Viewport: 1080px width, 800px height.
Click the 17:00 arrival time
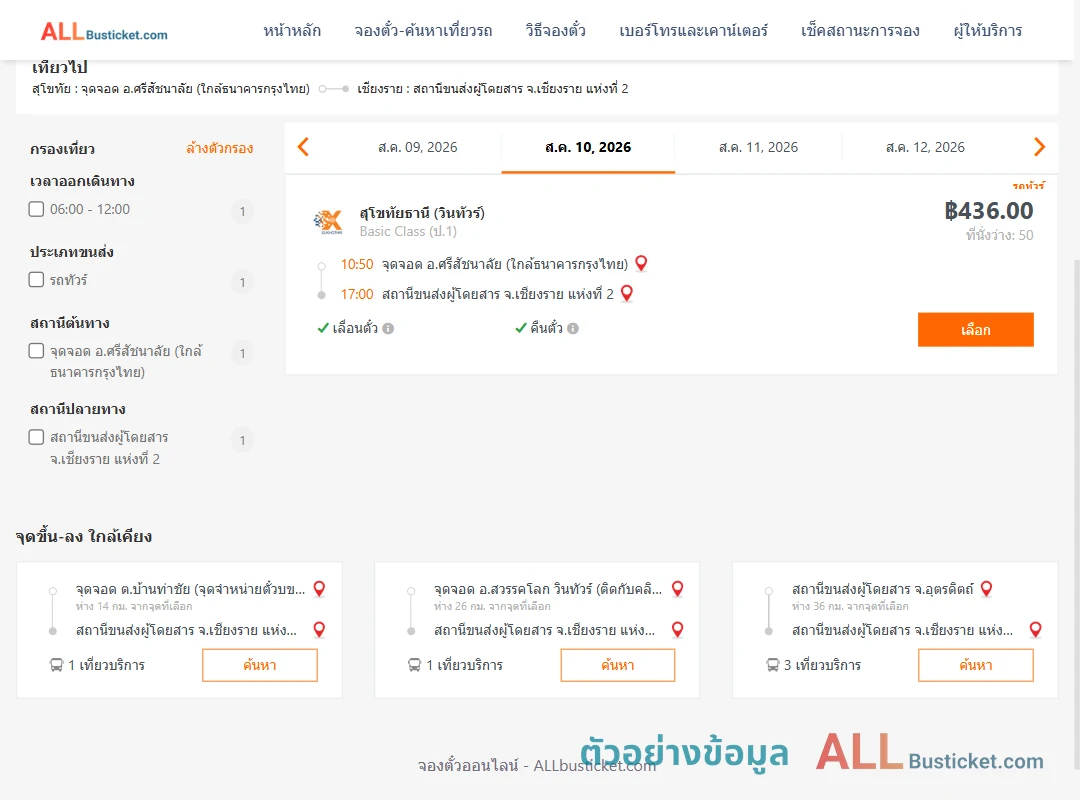(x=356, y=294)
